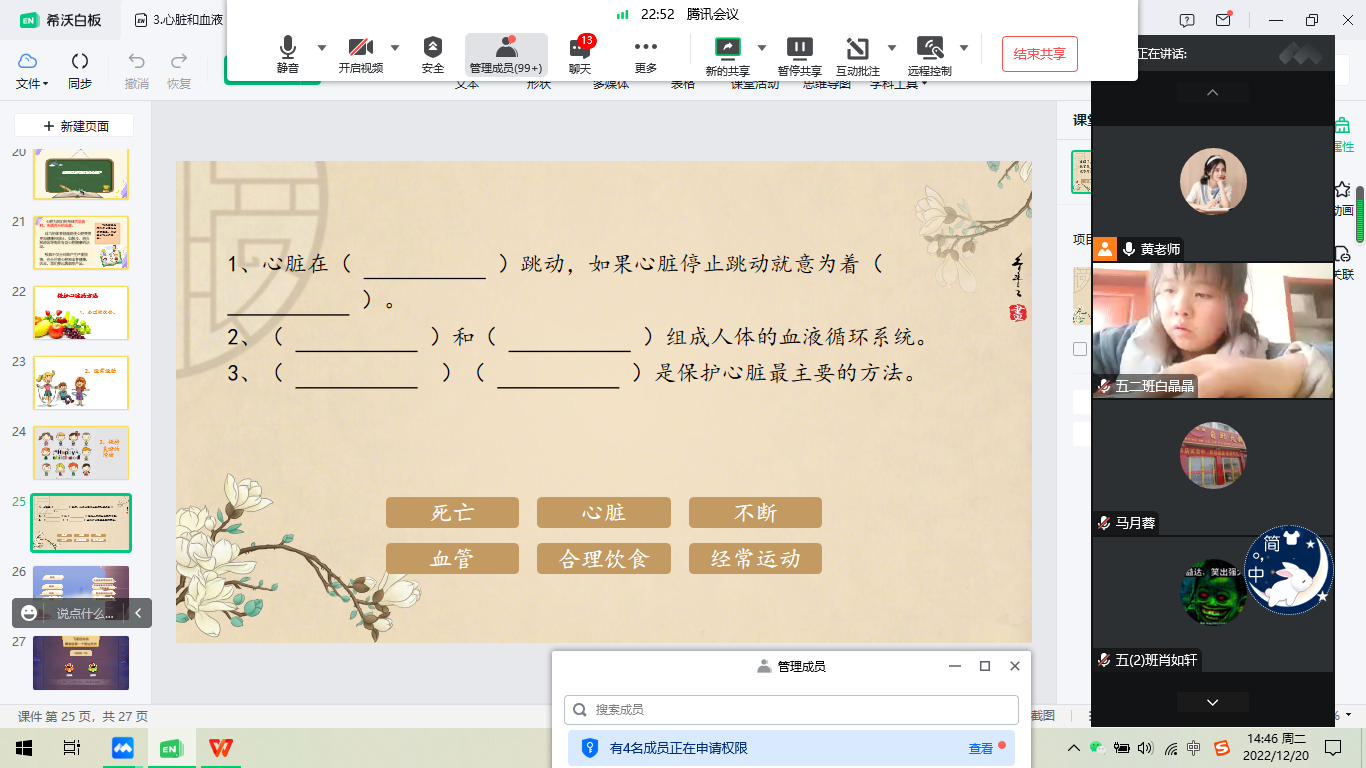Select slide 22 thumbnail

pos(81,312)
